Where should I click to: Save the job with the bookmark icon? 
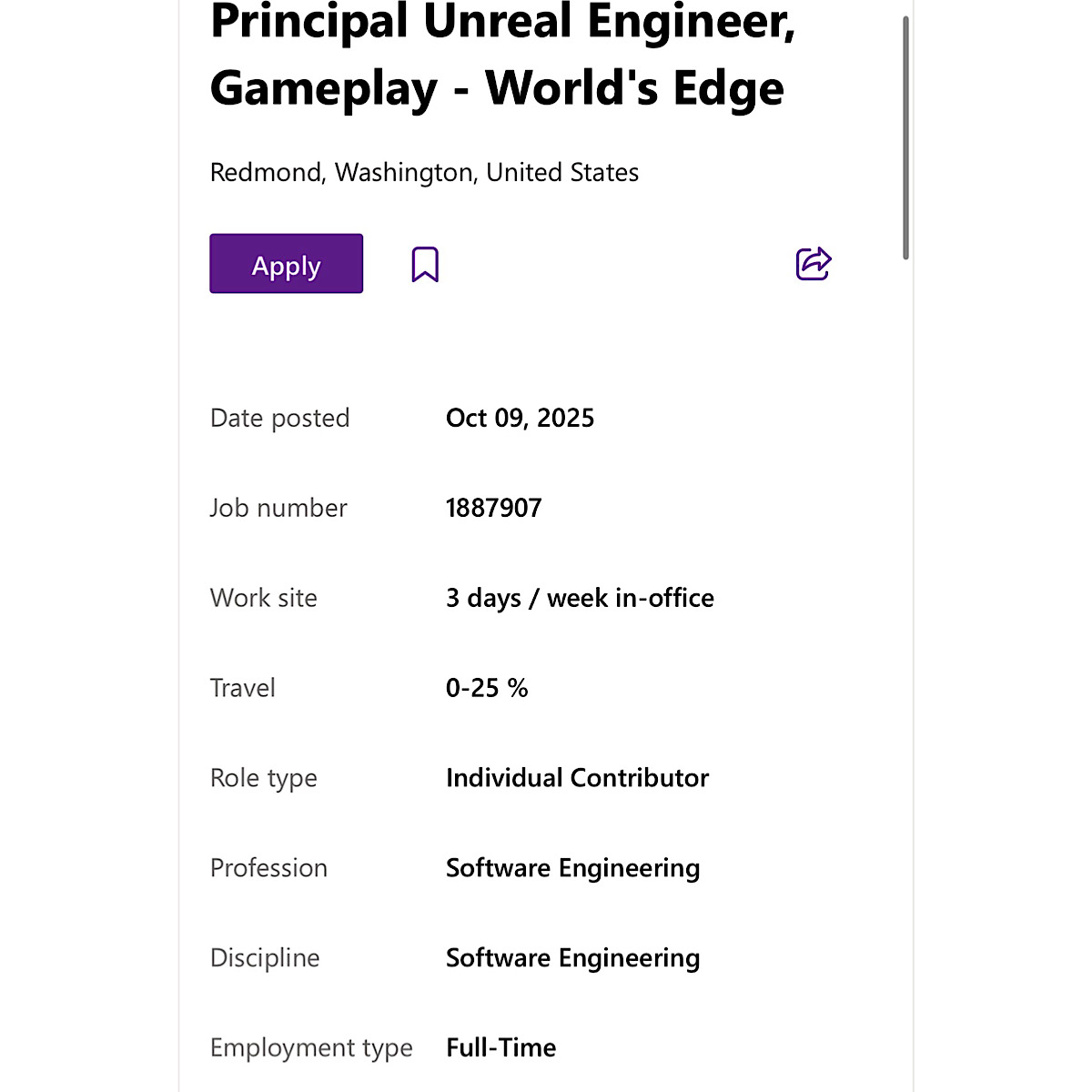pyautogui.click(x=425, y=265)
